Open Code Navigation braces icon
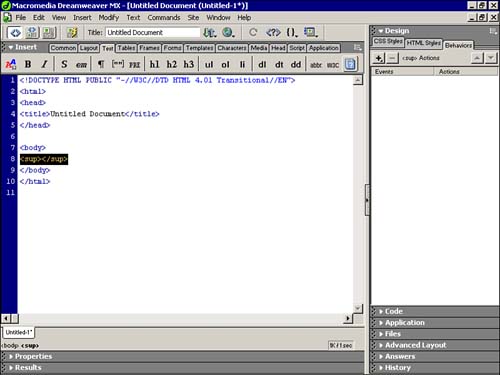This screenshot has width=500, height=375. (292, 33)
